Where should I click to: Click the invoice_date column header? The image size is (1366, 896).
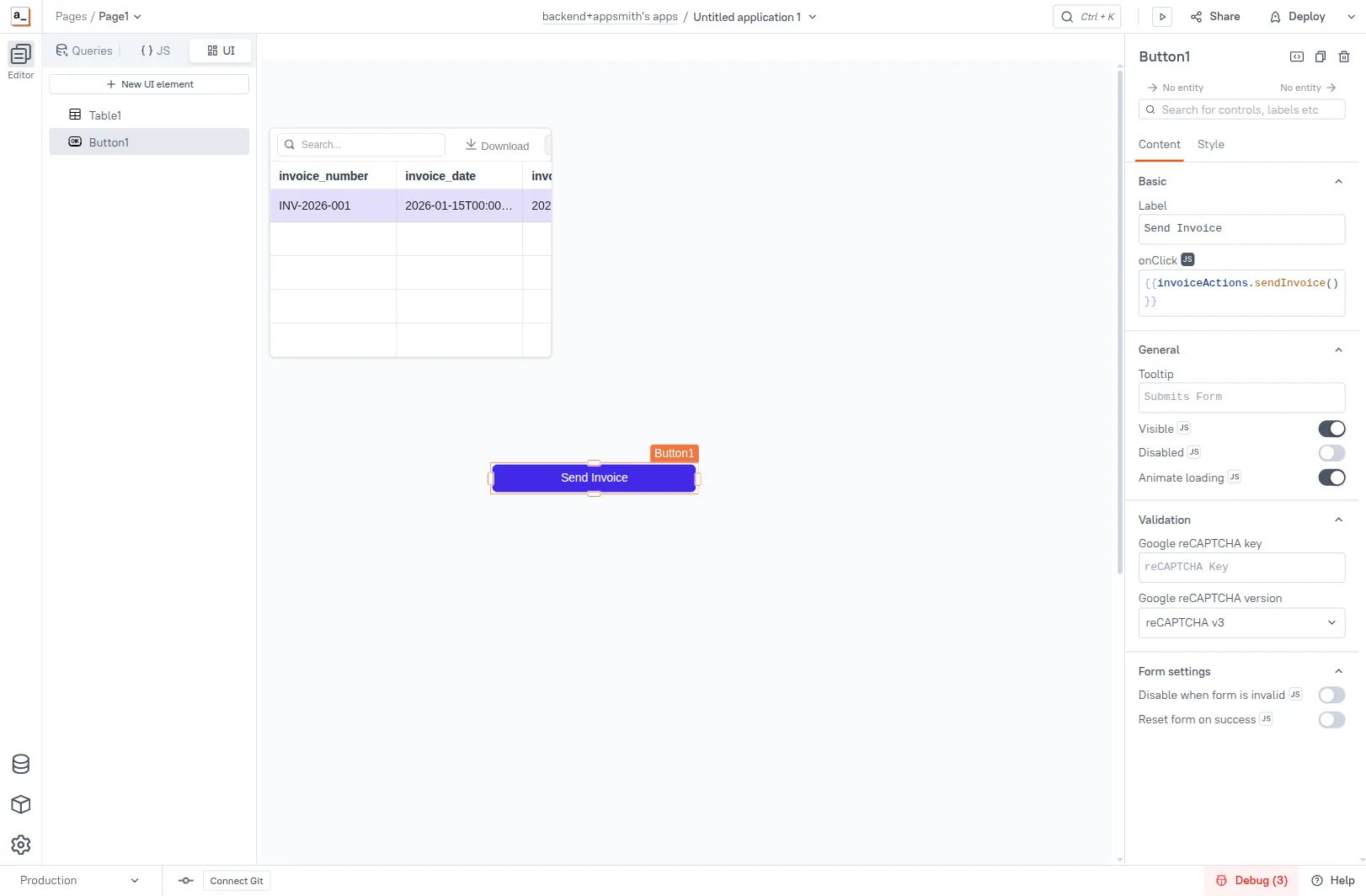pos(459,176)
